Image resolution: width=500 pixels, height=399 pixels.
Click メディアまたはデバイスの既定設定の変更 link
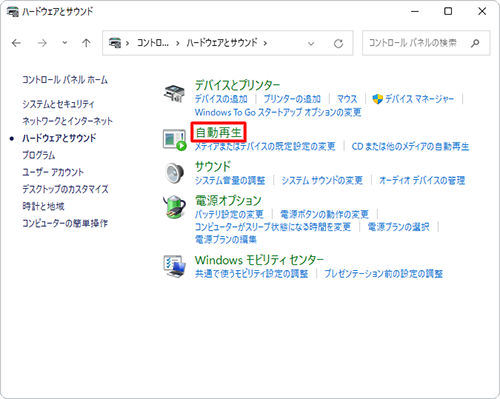(x=265, y=146)
